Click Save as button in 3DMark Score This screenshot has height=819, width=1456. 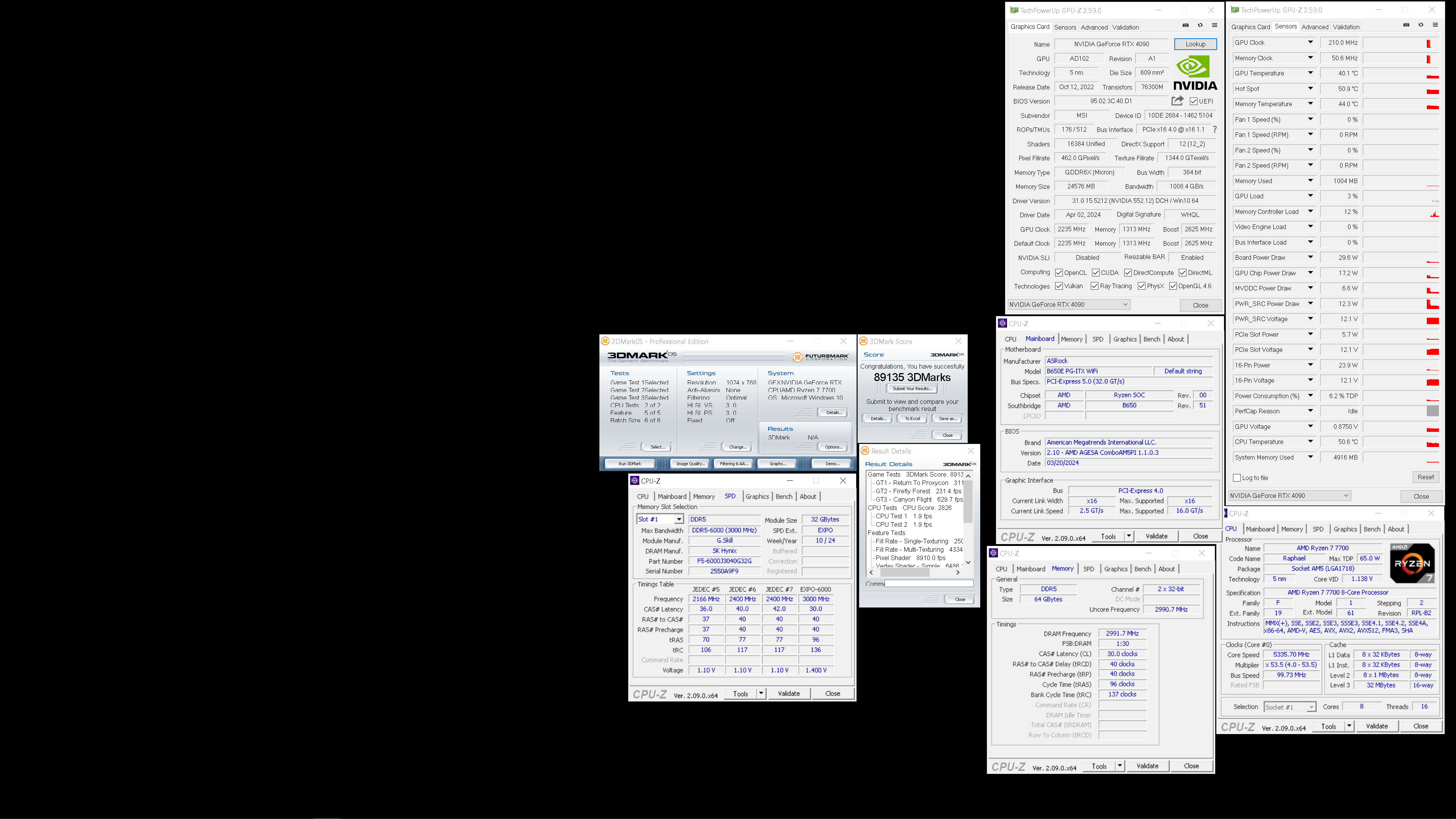(x=948, y=419)
